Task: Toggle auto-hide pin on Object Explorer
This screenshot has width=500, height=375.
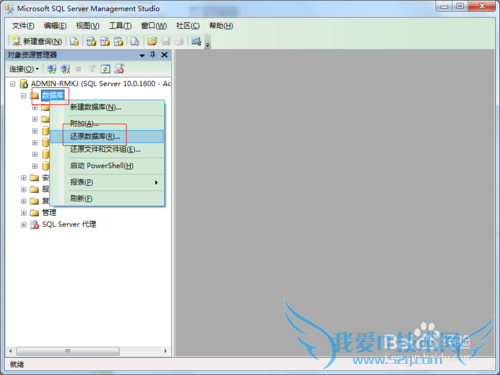Action: (x=153, y=55)
